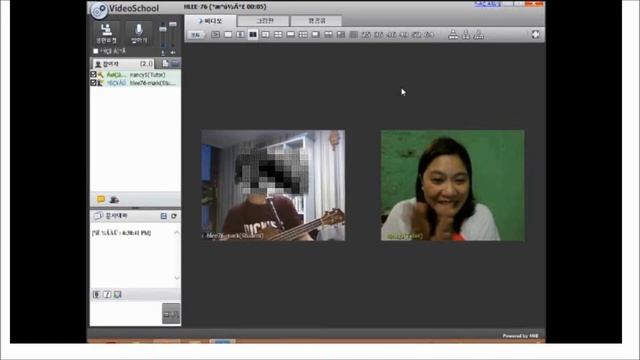Switch to the second (whiteboard) tab
Viewport: 640px width, 360px height.
coord(264,21)
